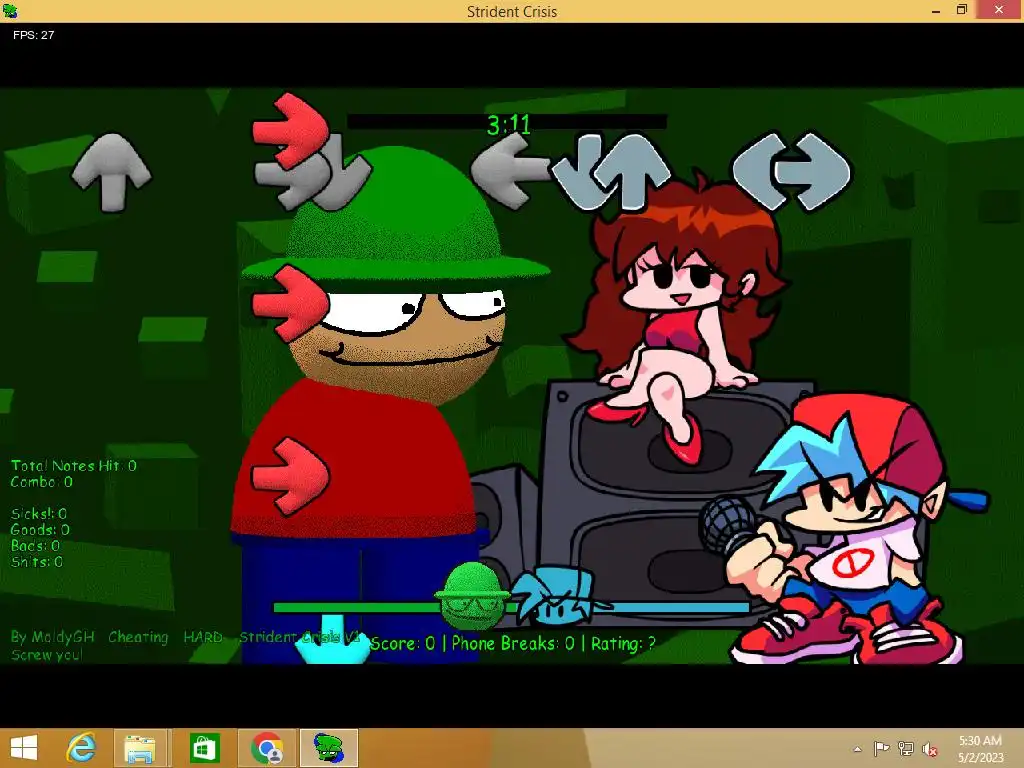Click the cyan down arrow note
This screenshot has width=1024, height=768.
[x=332, y=639]
